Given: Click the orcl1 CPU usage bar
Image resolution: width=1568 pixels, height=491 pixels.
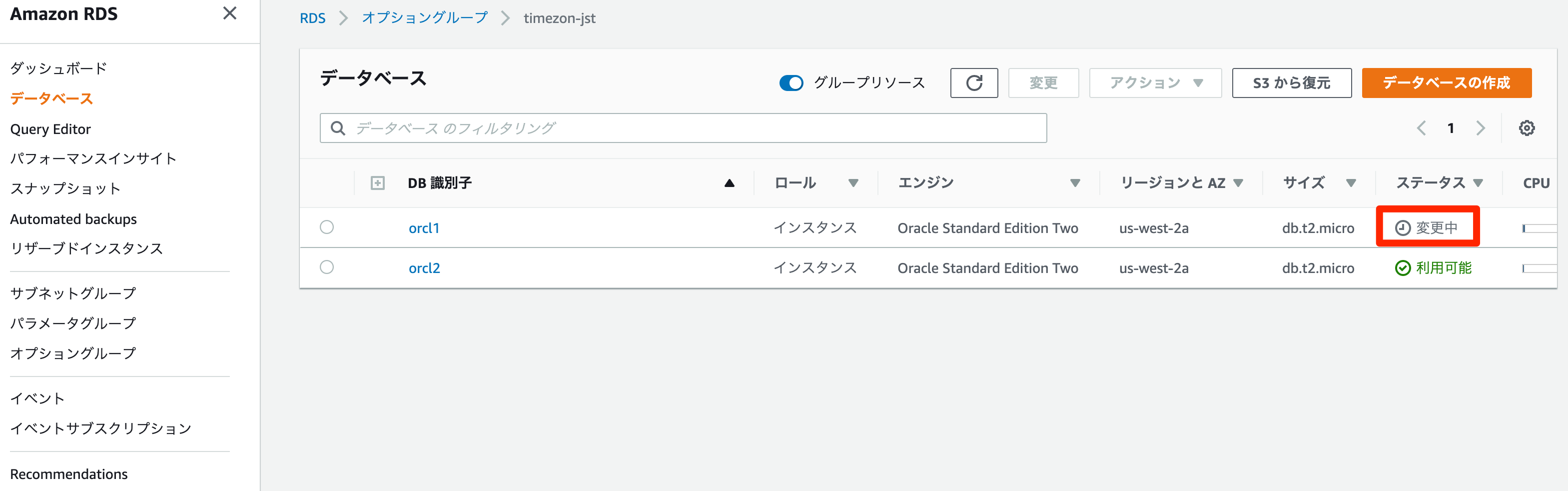Looking at the screenshot, I should 1540,228.
